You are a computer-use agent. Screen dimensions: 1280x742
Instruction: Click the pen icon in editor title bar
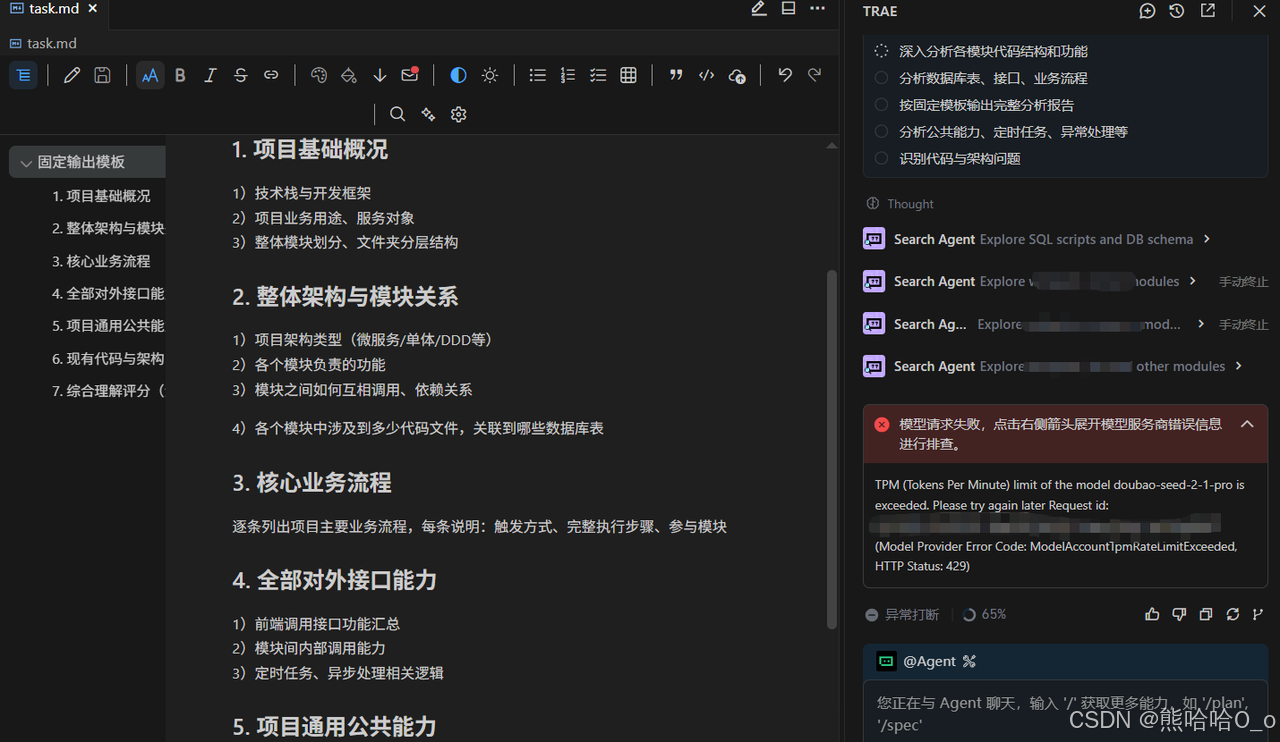pos(759,9)
